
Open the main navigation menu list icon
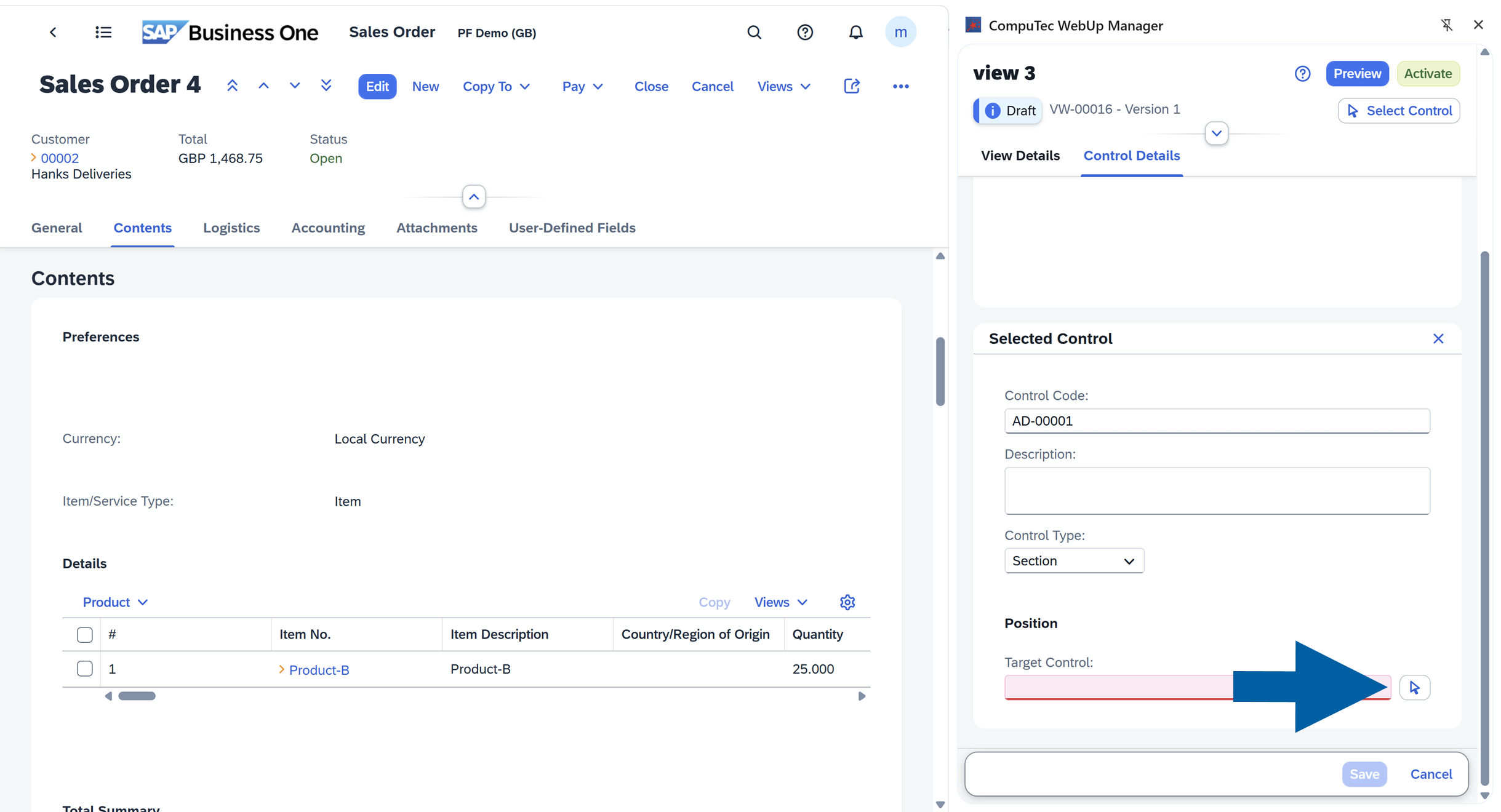click(103, 32)
